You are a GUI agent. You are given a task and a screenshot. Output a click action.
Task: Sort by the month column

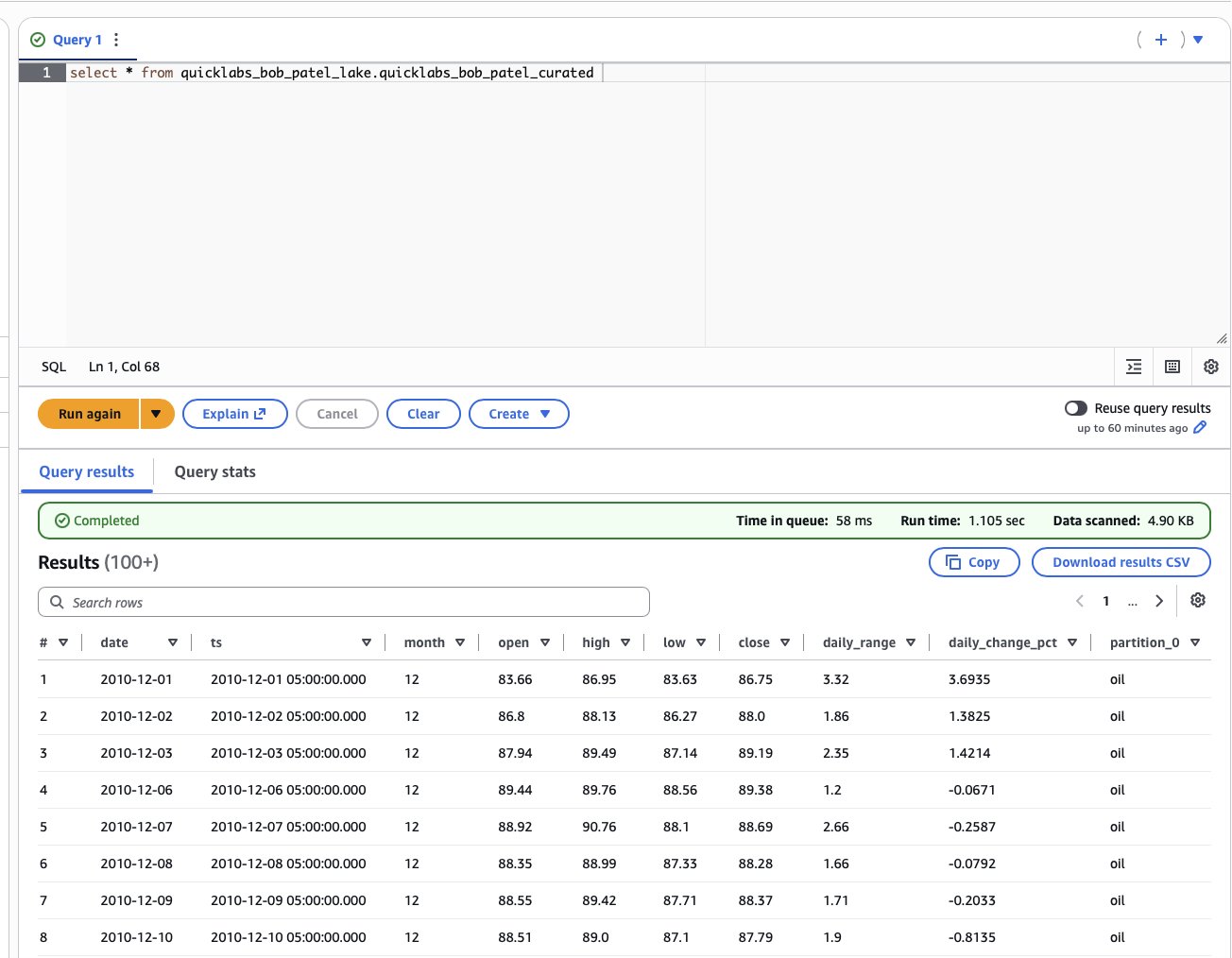coord(460,642)
